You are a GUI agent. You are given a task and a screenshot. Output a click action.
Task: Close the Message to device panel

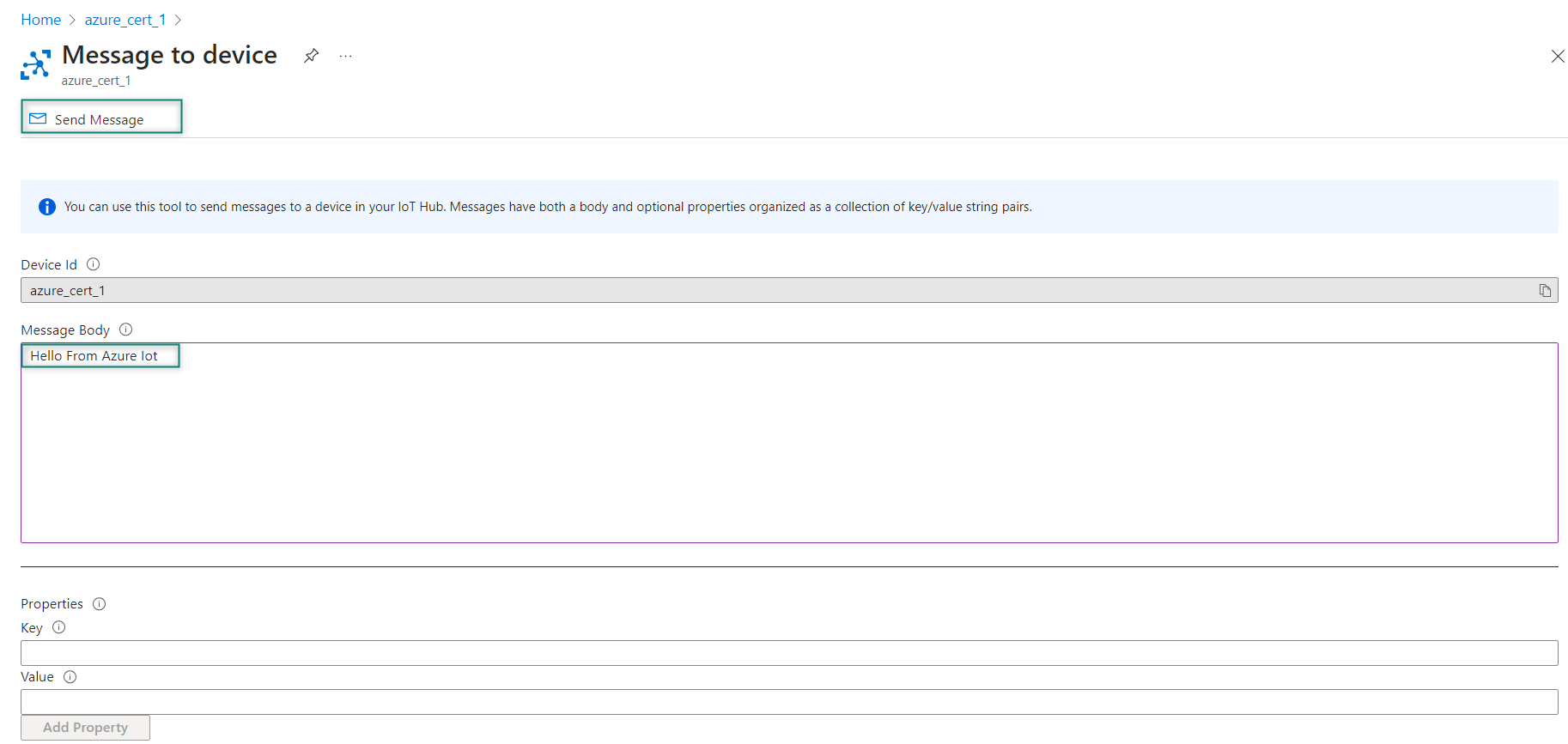(1557, 57)
